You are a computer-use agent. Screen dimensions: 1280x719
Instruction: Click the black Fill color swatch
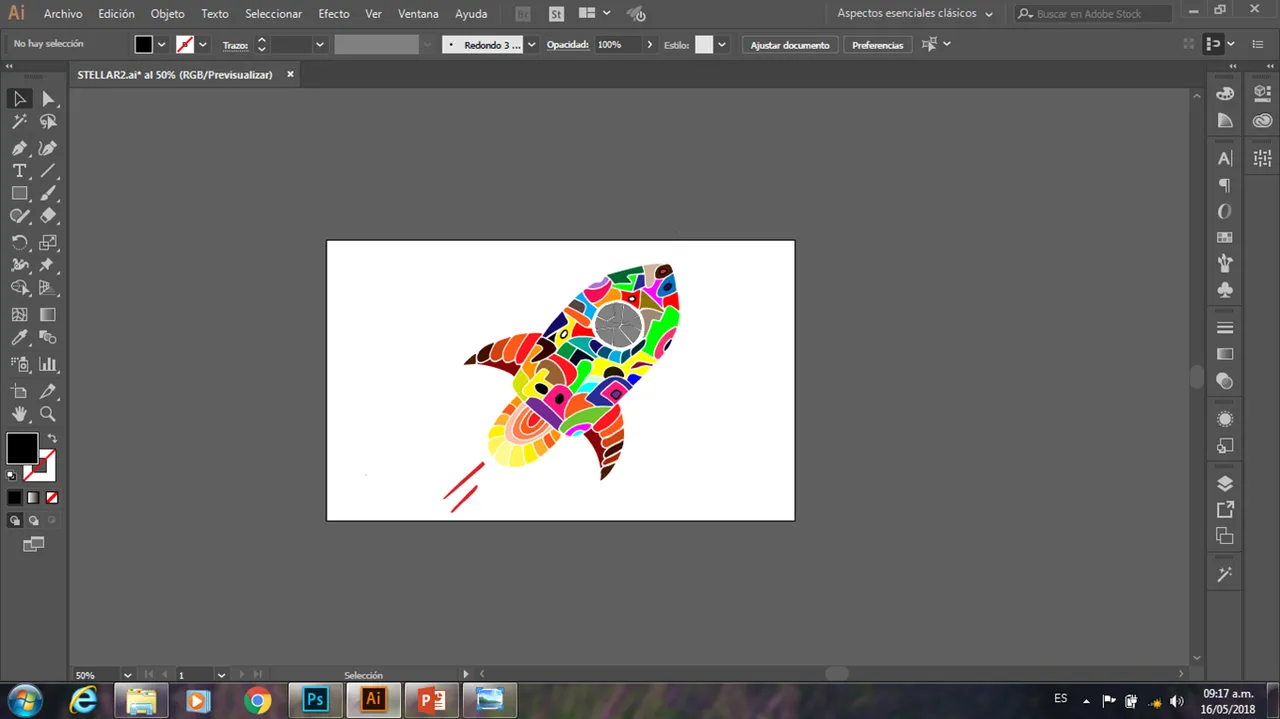[x=21, y=449]
